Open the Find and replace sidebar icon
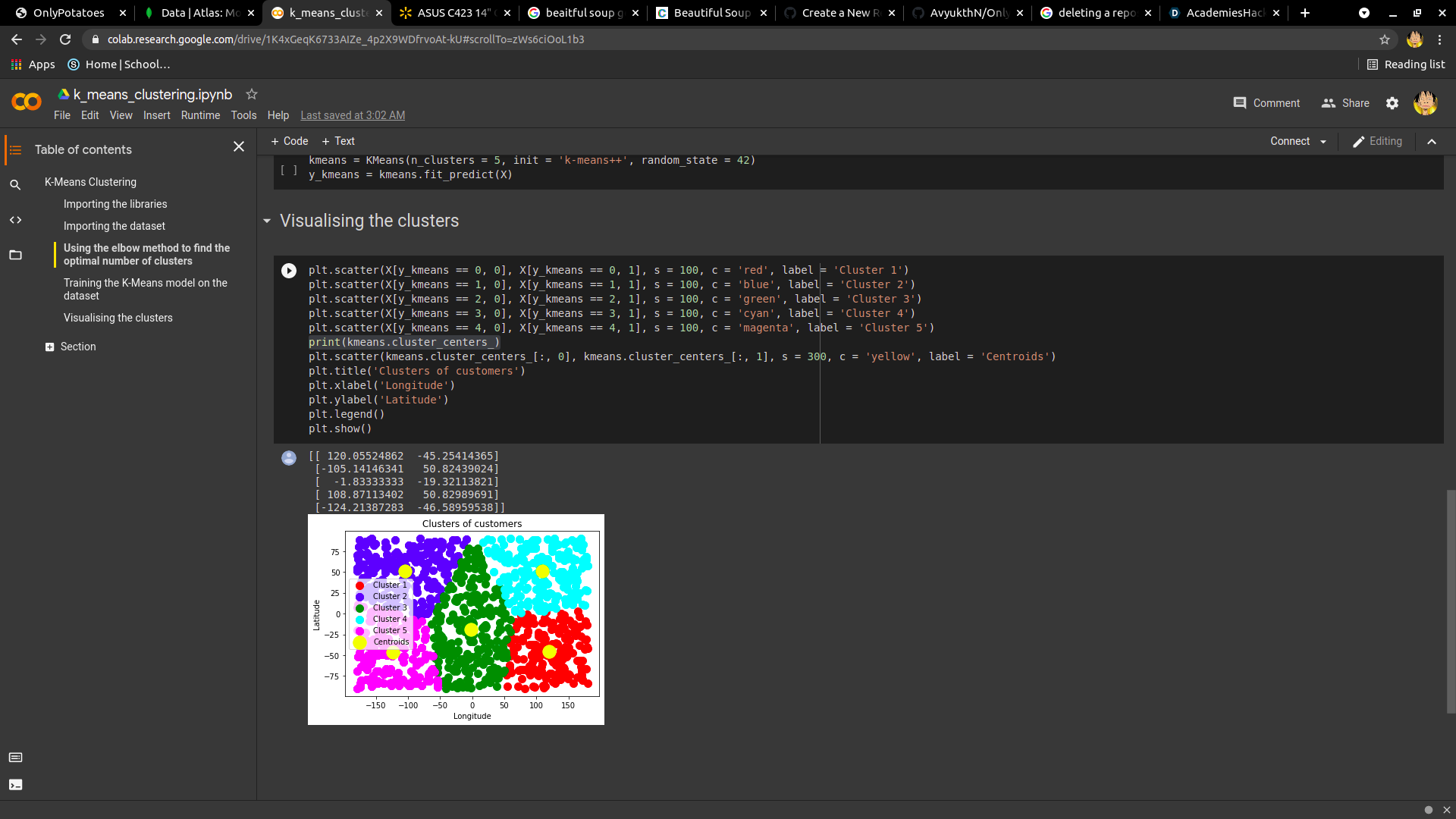Viewport: 1456px width, 819px height. 15,185
